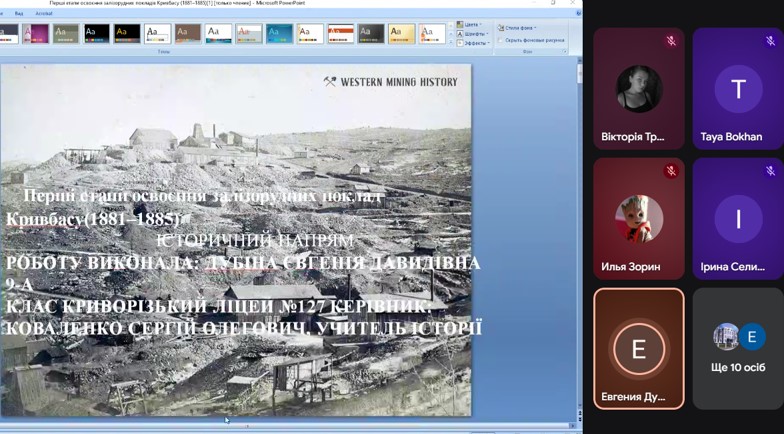Click muted microphone icon on Taya Bokhan's tile

(x=770, y=41)
